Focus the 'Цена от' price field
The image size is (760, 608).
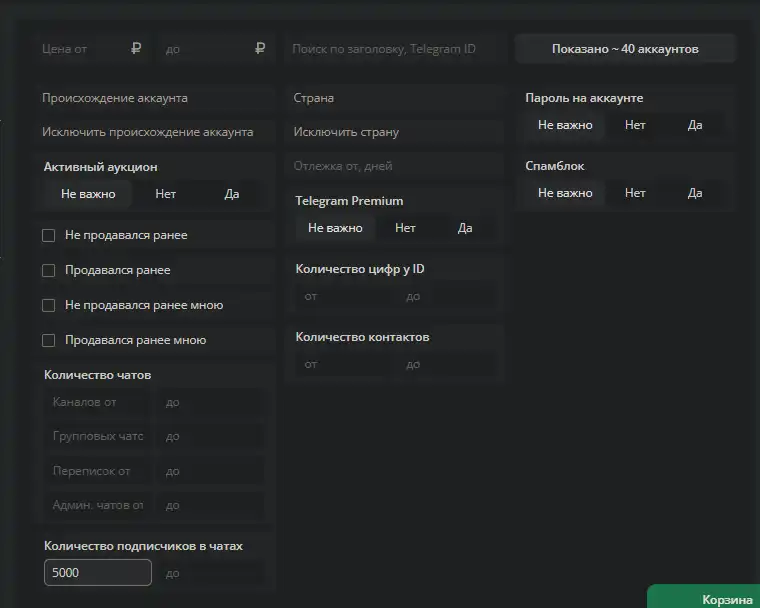(x=85, y=48)
